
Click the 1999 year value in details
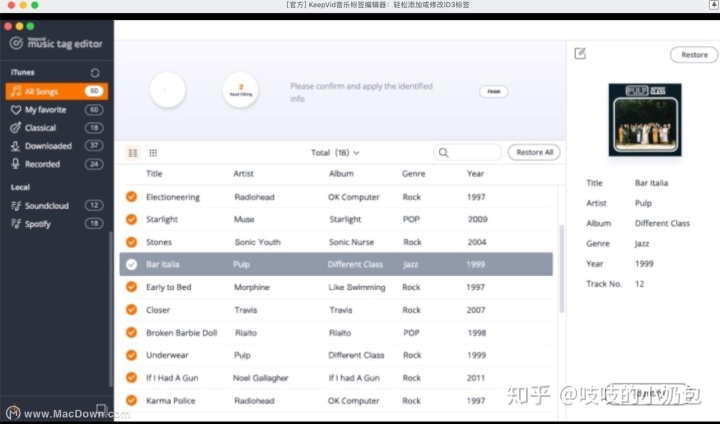644,264
